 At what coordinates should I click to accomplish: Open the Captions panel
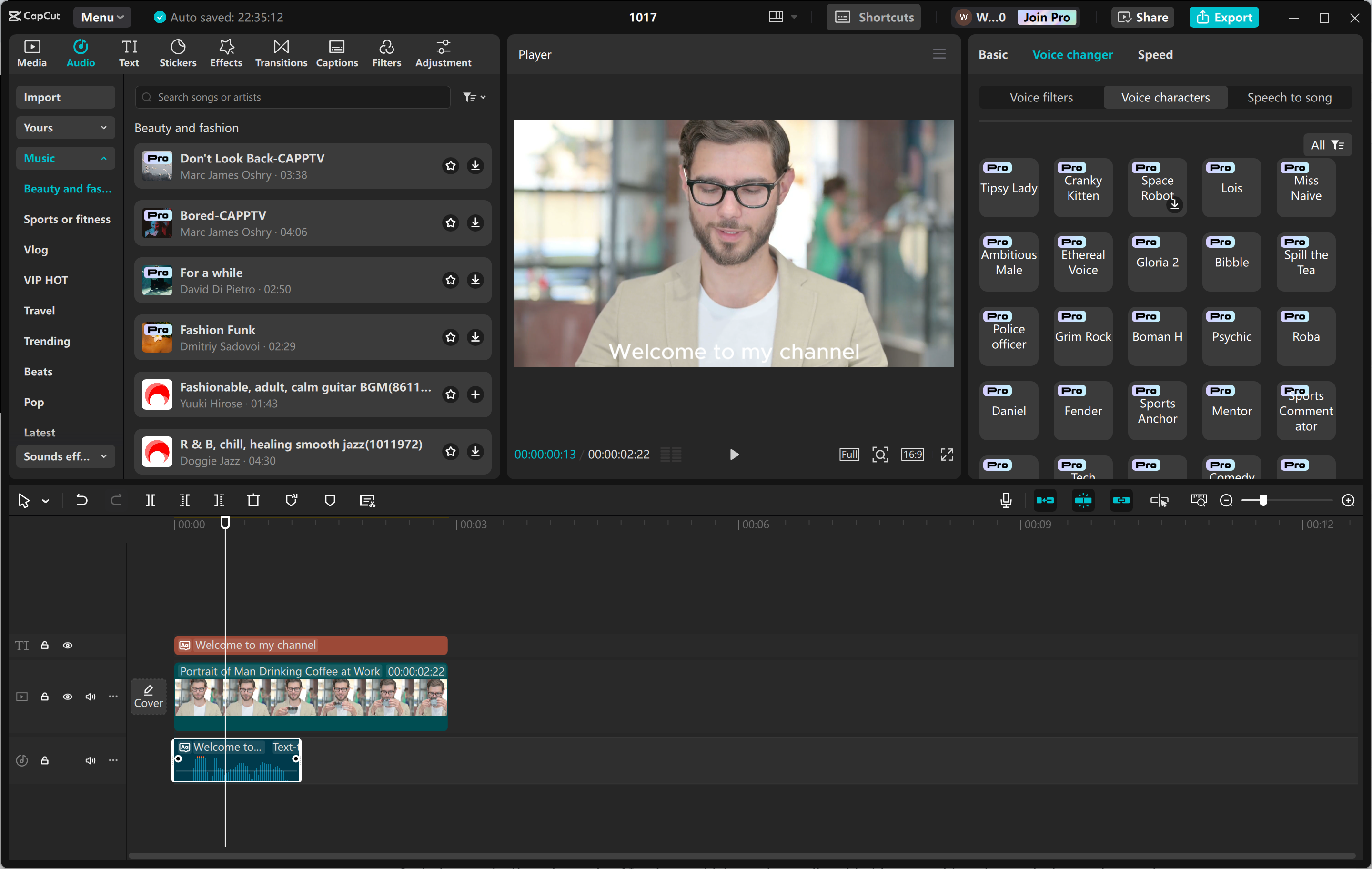(337, 53)
